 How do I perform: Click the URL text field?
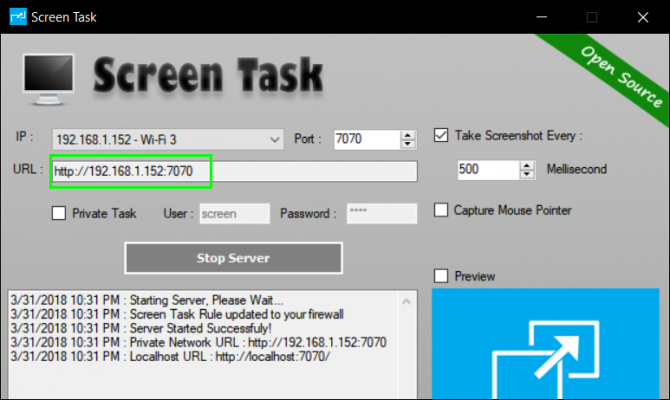coord(234,171)
